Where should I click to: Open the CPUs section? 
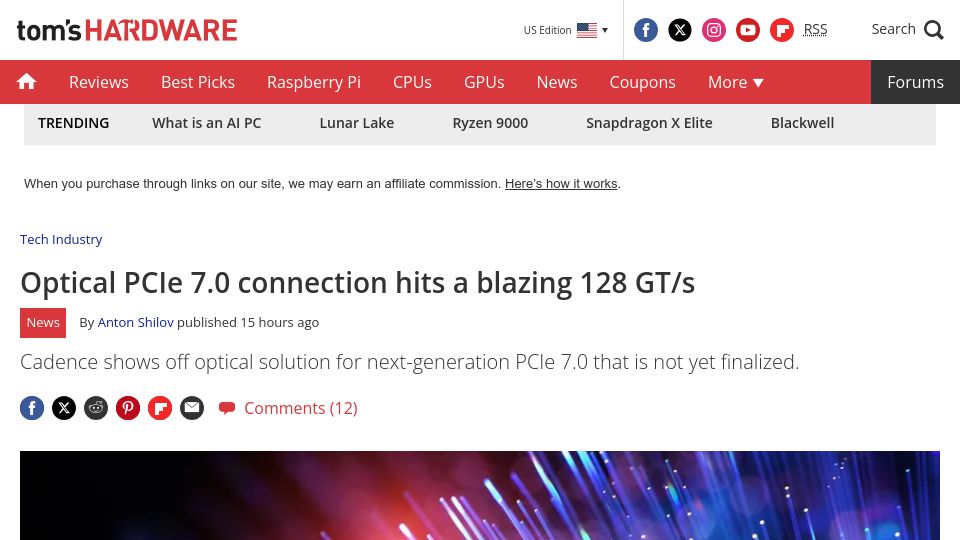412,82
